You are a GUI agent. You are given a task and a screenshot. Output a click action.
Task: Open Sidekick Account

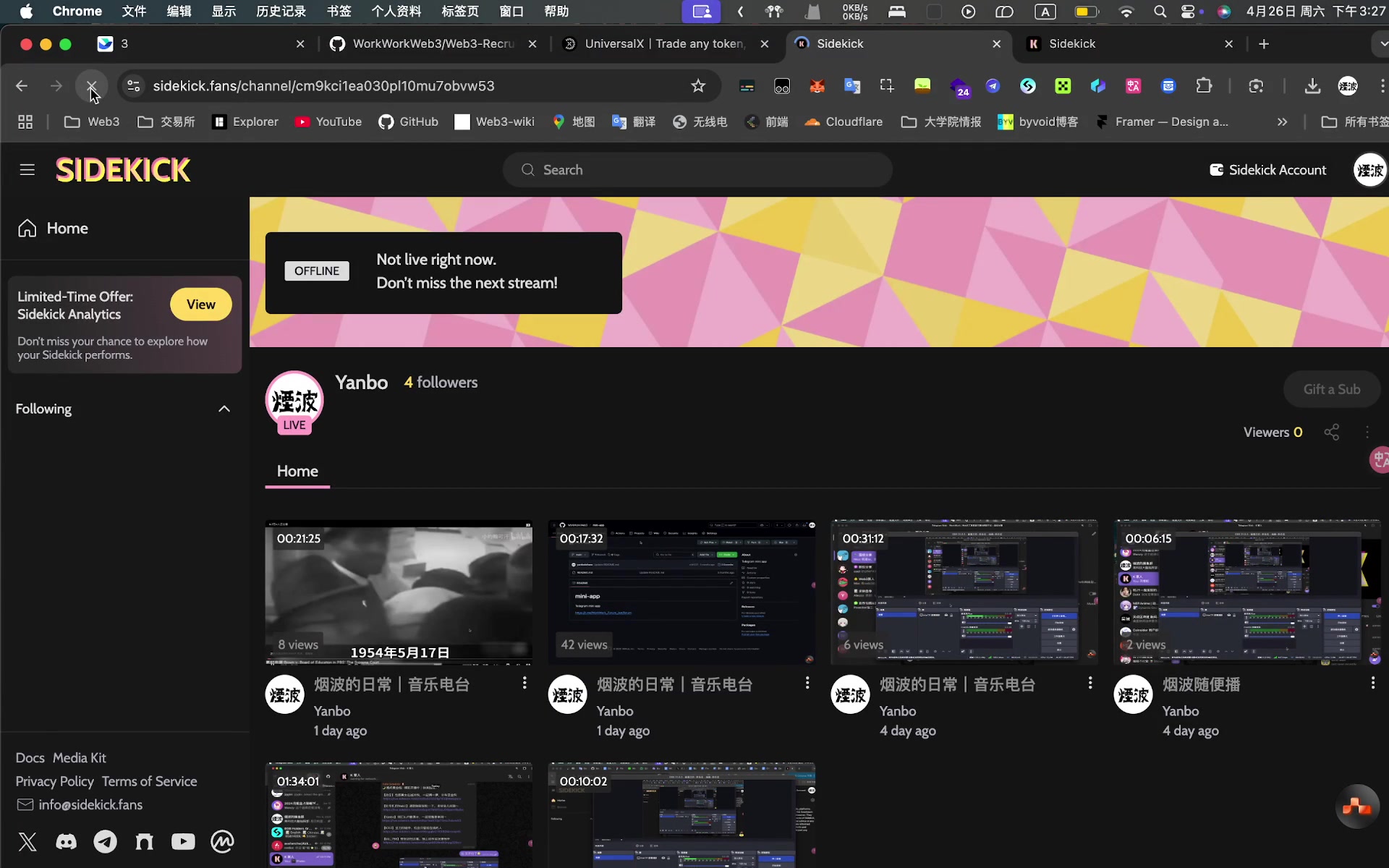[x=1267, y=170]
